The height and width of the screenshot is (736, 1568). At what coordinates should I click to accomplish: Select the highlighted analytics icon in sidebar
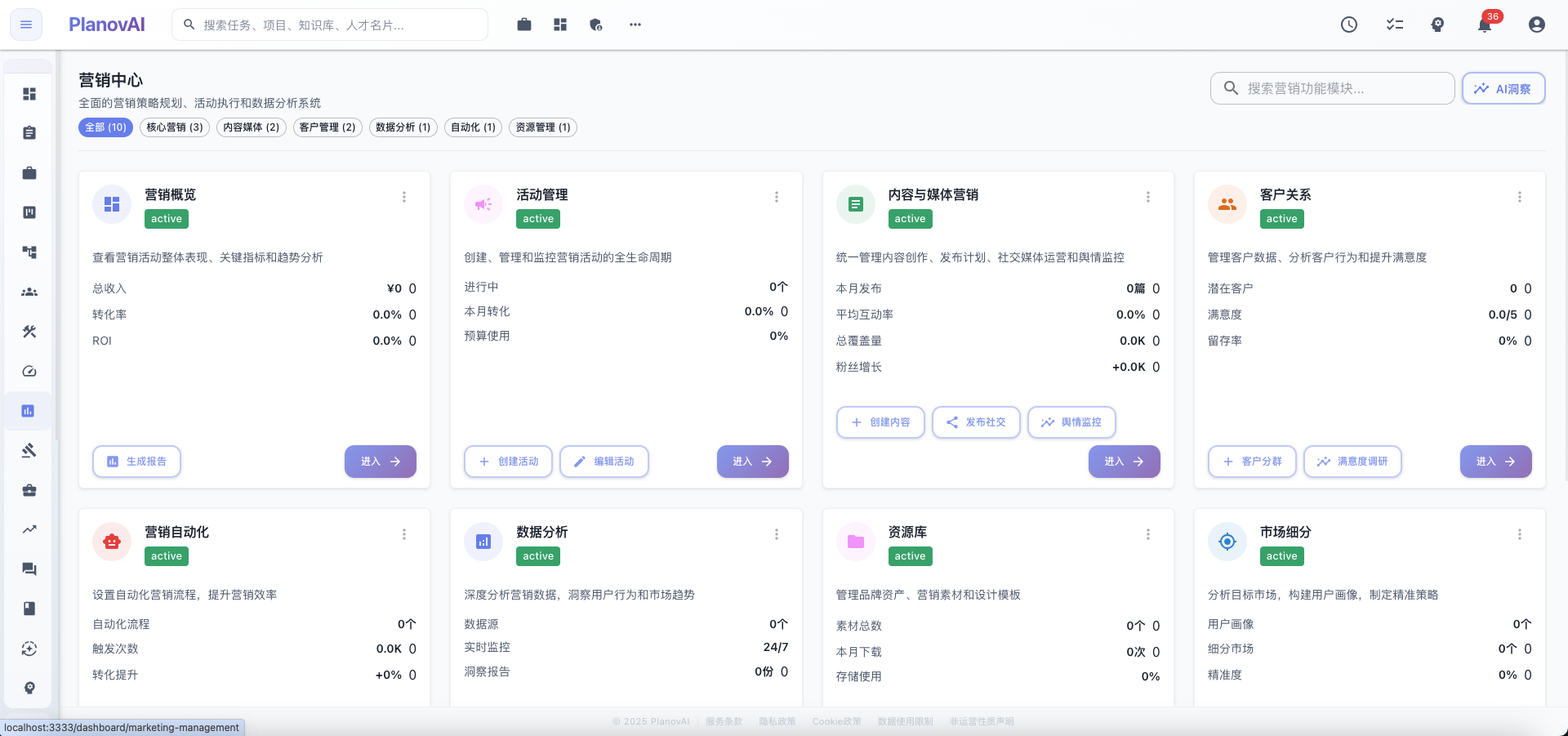[29, 411]
